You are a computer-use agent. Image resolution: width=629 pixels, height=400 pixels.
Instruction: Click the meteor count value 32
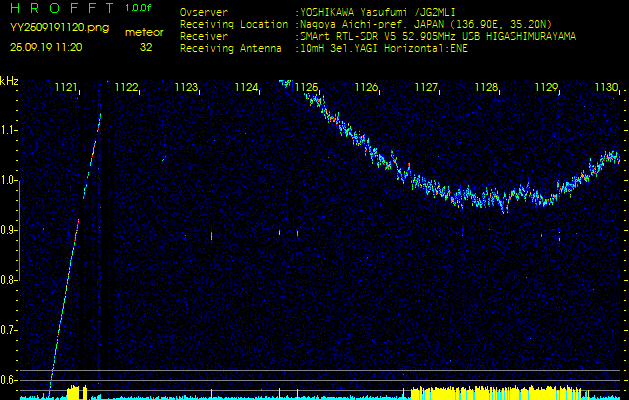click(146, 47)
